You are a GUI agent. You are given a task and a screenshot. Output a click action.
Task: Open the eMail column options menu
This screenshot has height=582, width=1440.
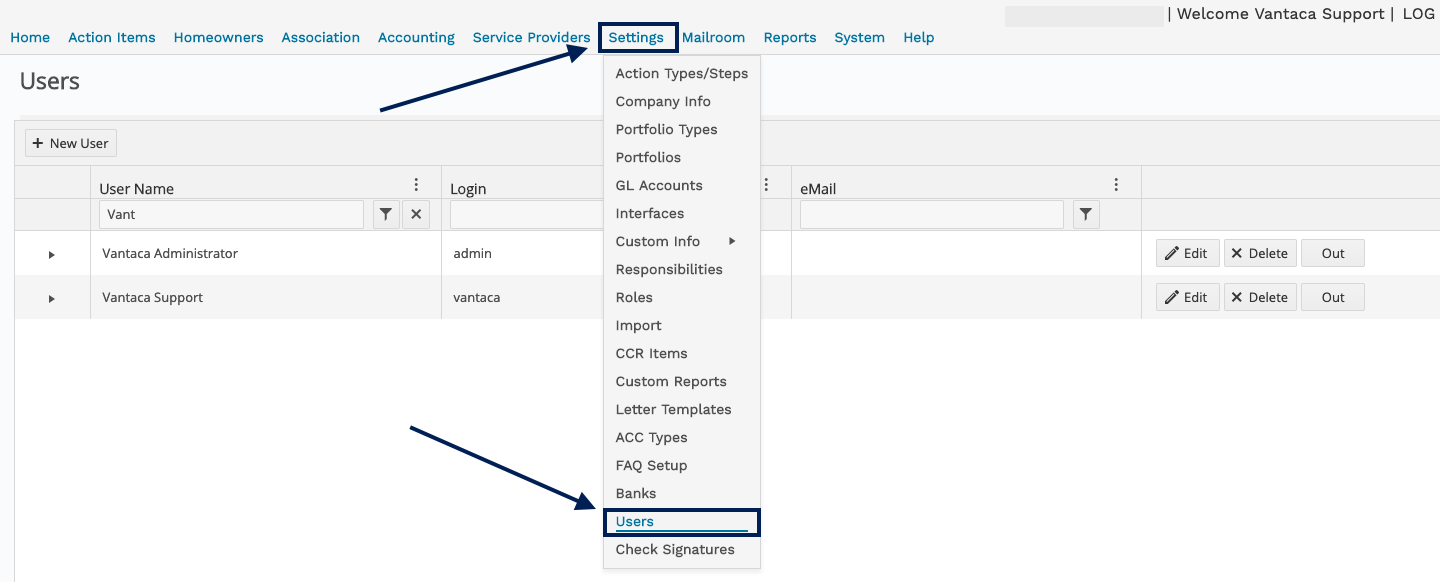click(1117, 185)
